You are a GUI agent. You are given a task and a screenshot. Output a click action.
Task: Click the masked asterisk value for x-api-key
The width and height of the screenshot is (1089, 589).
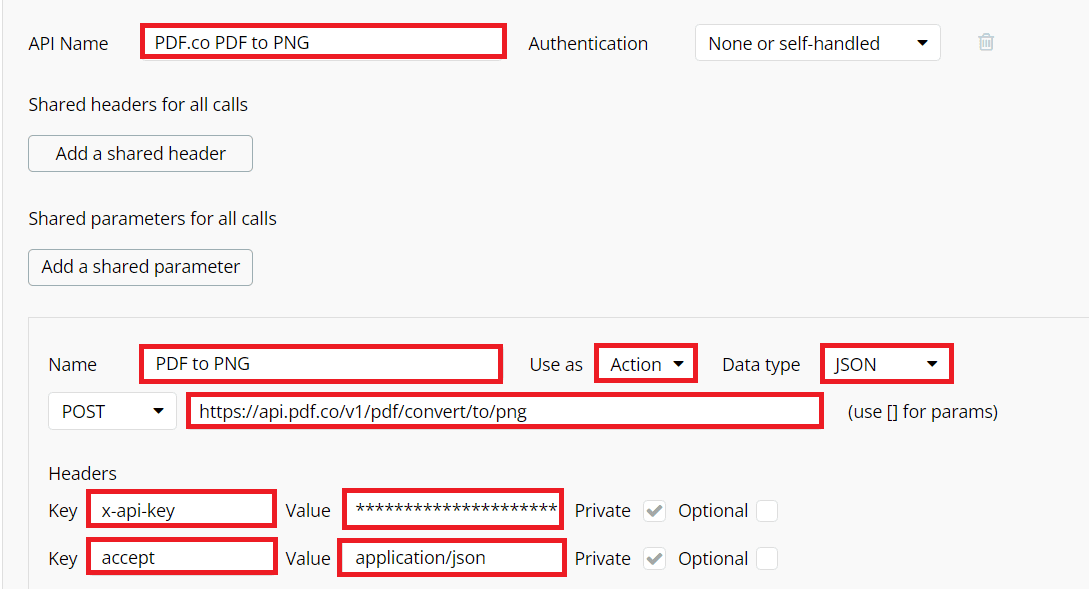coord(452,509)
